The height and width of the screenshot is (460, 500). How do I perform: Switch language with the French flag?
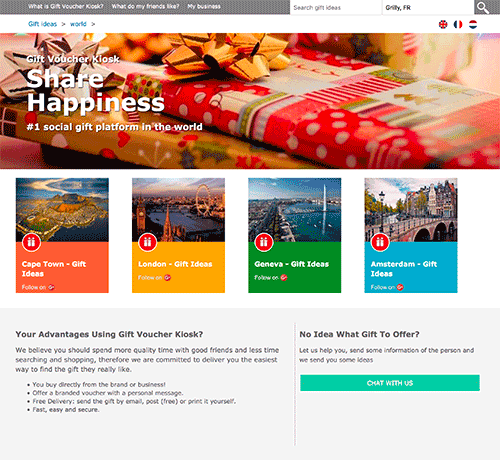coord(458,24)
